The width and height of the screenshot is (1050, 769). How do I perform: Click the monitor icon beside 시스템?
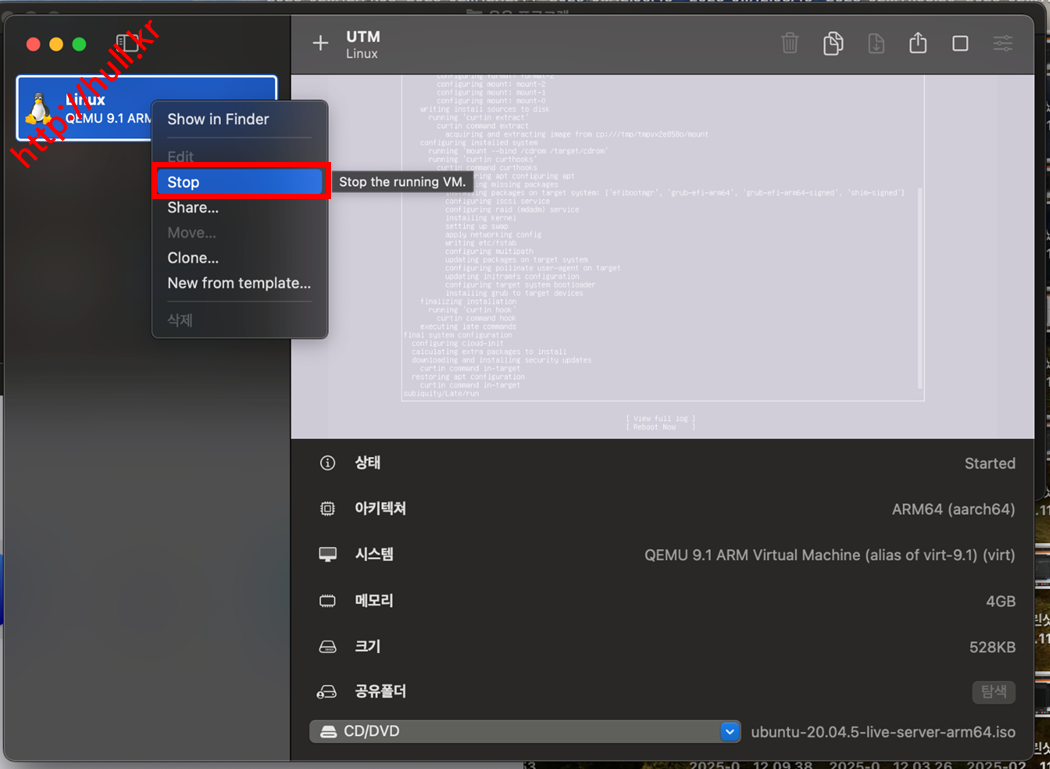pyautogui.click(x=327, y=555)
